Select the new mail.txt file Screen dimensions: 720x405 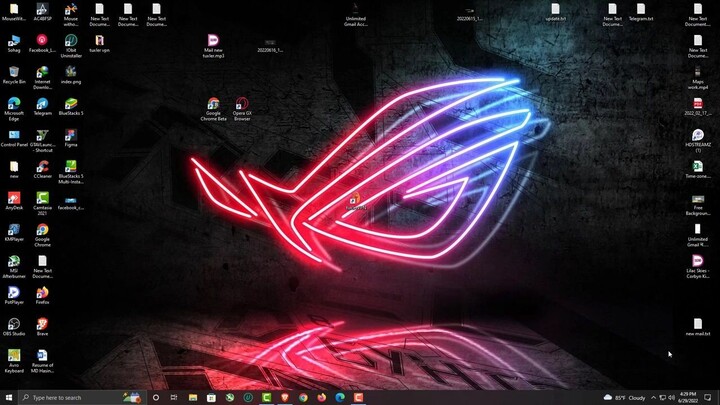pos(698,327)
